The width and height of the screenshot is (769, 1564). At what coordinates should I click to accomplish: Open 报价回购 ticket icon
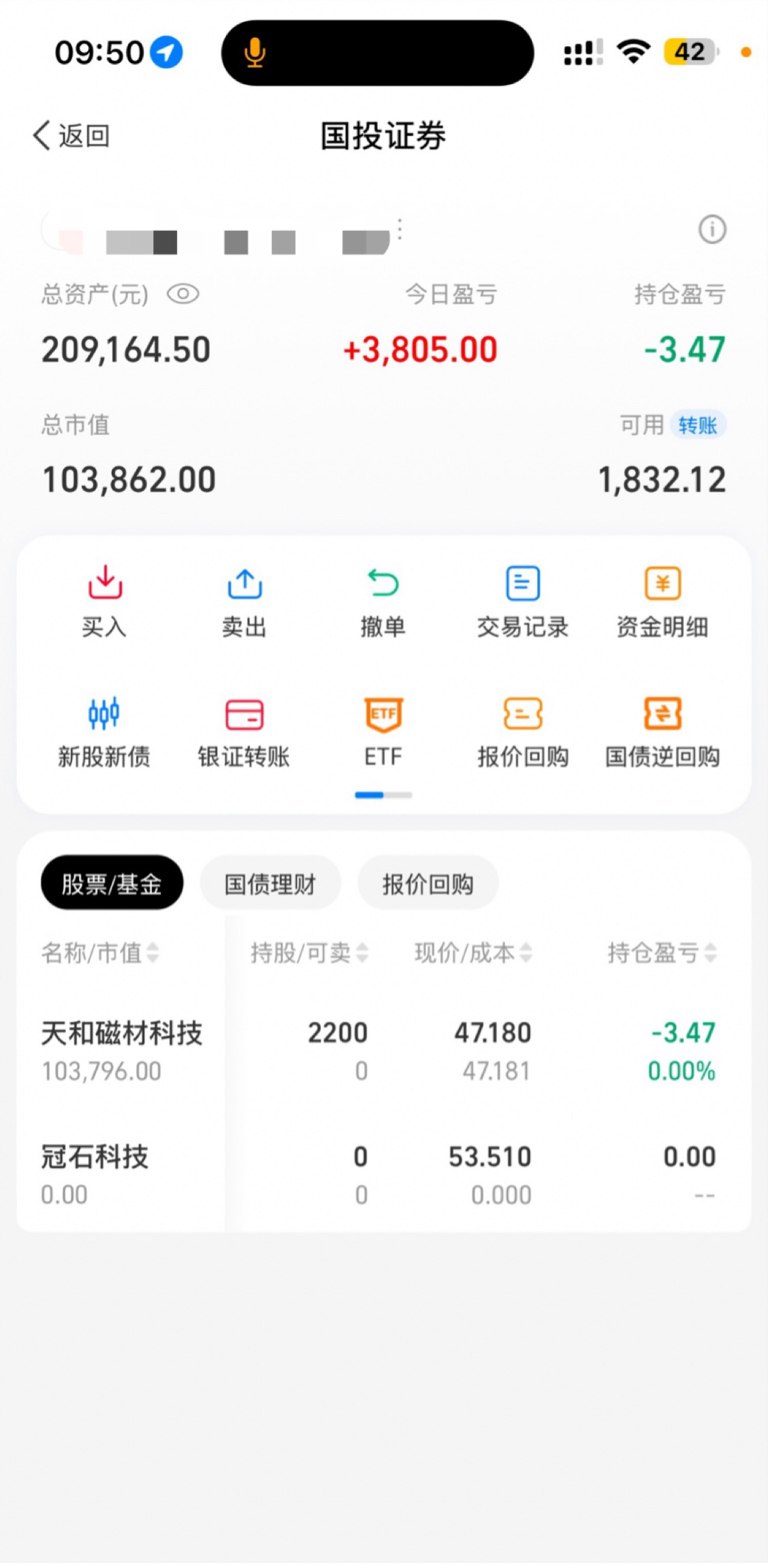coord(523,714)
